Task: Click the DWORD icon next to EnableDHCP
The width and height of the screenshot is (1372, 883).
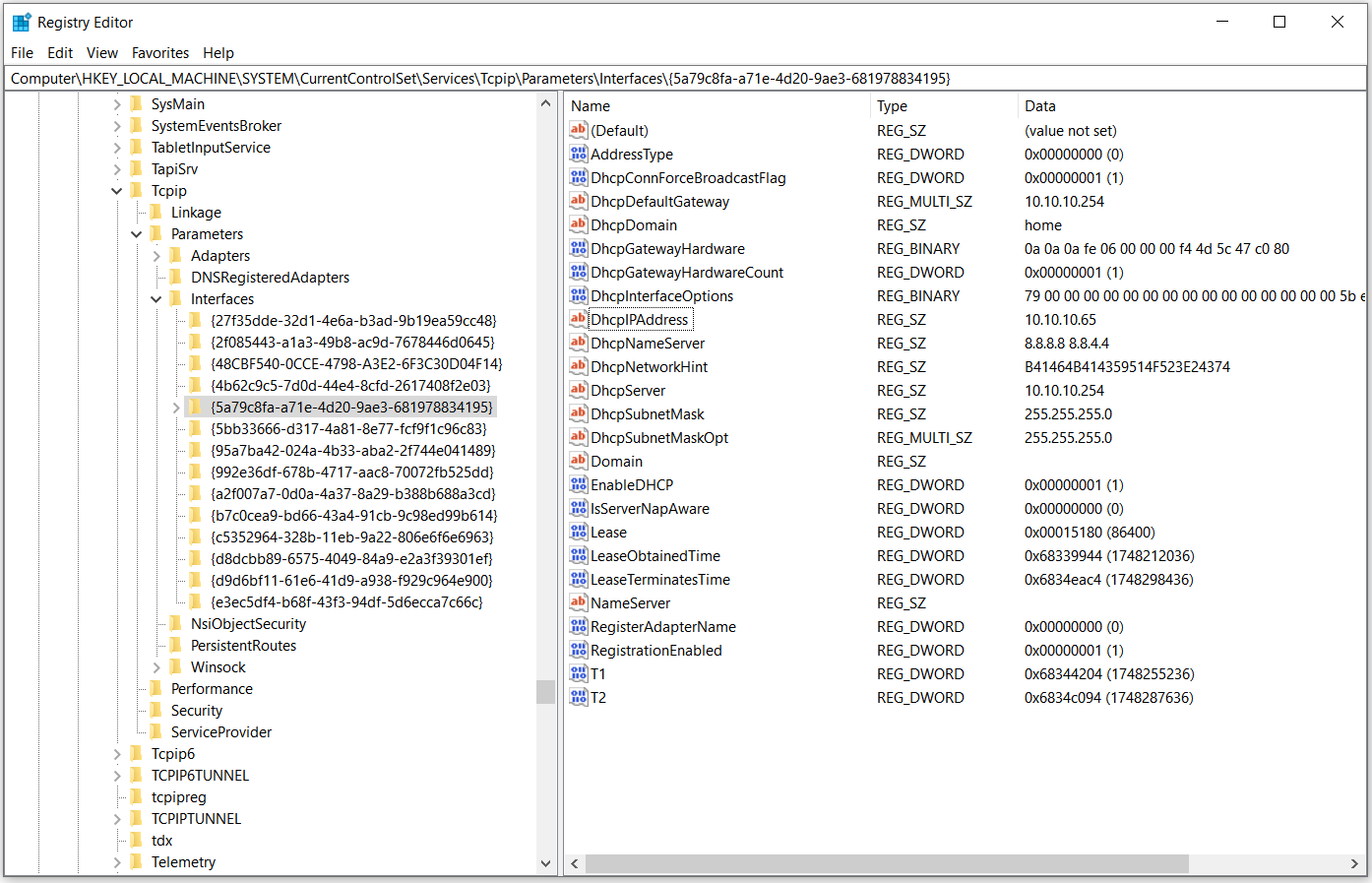Action: 579,484
